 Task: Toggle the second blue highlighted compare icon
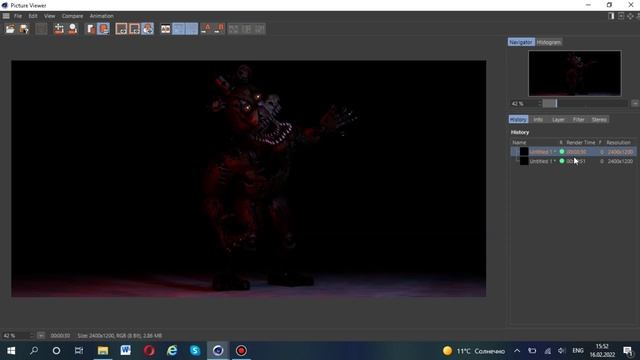pyautogui.click(x=192, y=29)
